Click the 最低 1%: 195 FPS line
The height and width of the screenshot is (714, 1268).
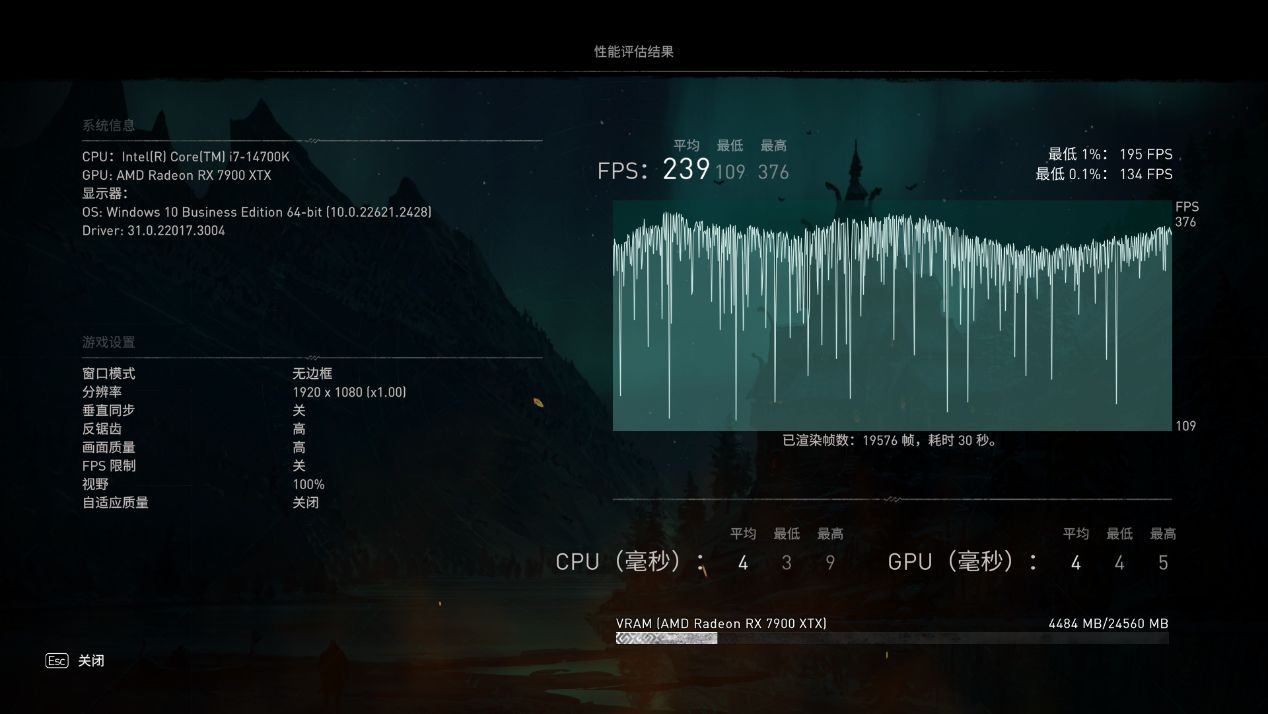pyautogui.click(x=1110, y=155)
